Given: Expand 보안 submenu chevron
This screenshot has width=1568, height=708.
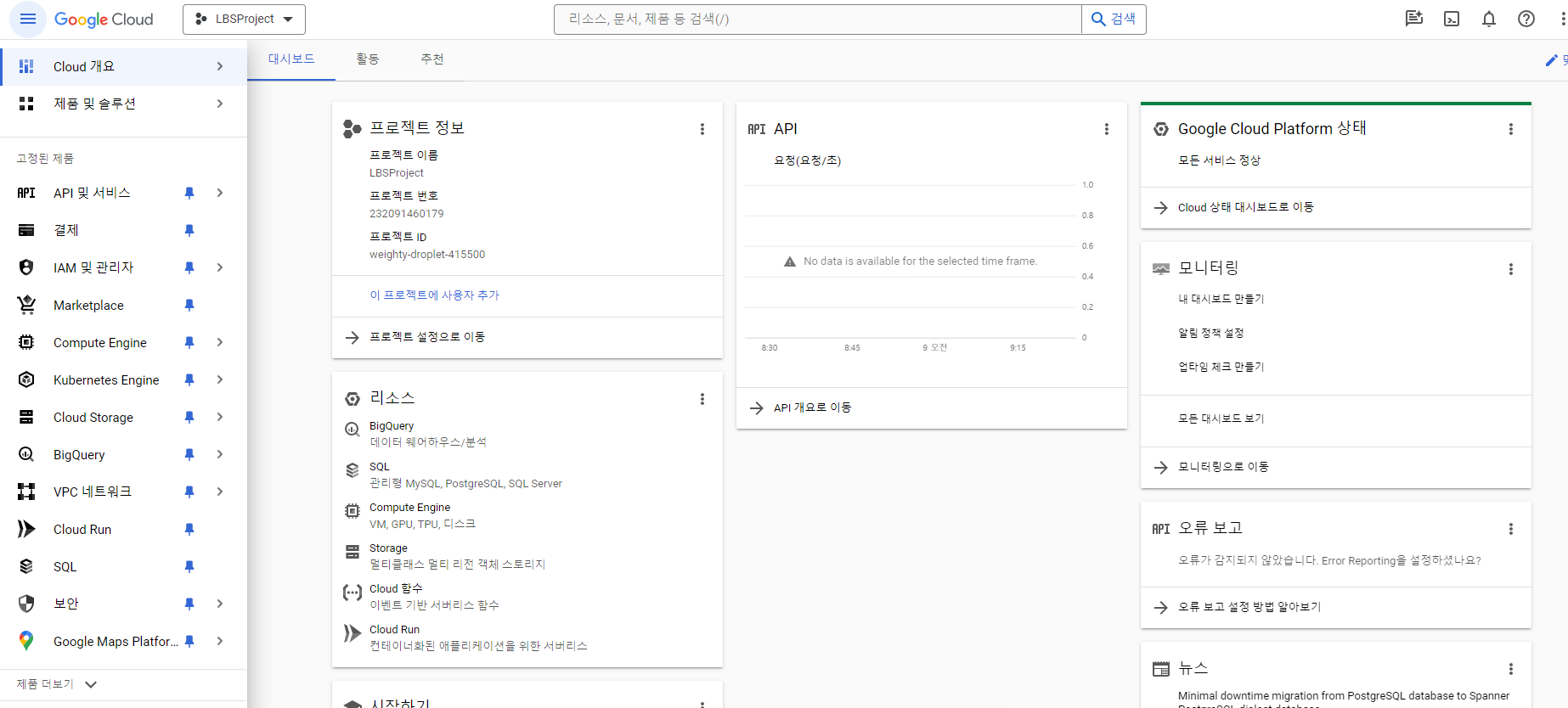Looking at the screenshot, I should coord(220,604).
